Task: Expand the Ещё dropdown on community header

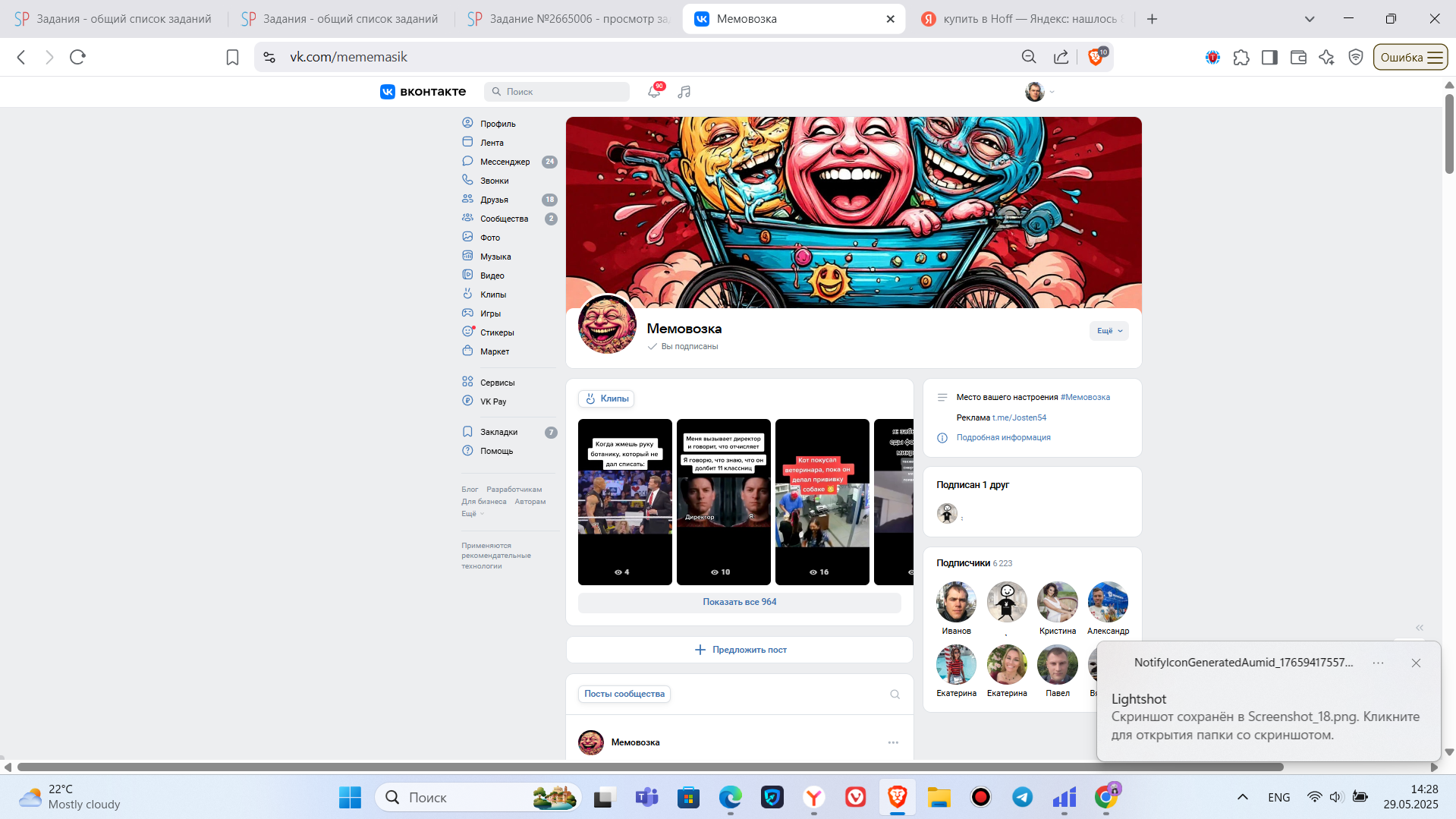Action: (x=1109, y=331)
